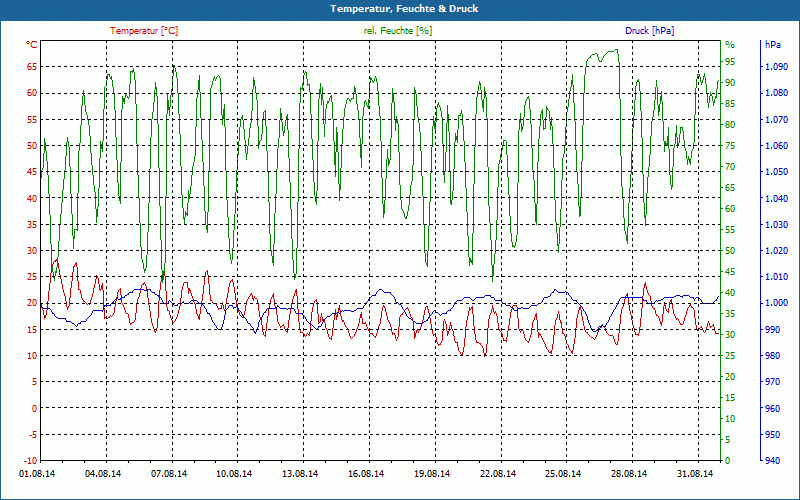Click the date label '25.08.14'

[563, 474]
